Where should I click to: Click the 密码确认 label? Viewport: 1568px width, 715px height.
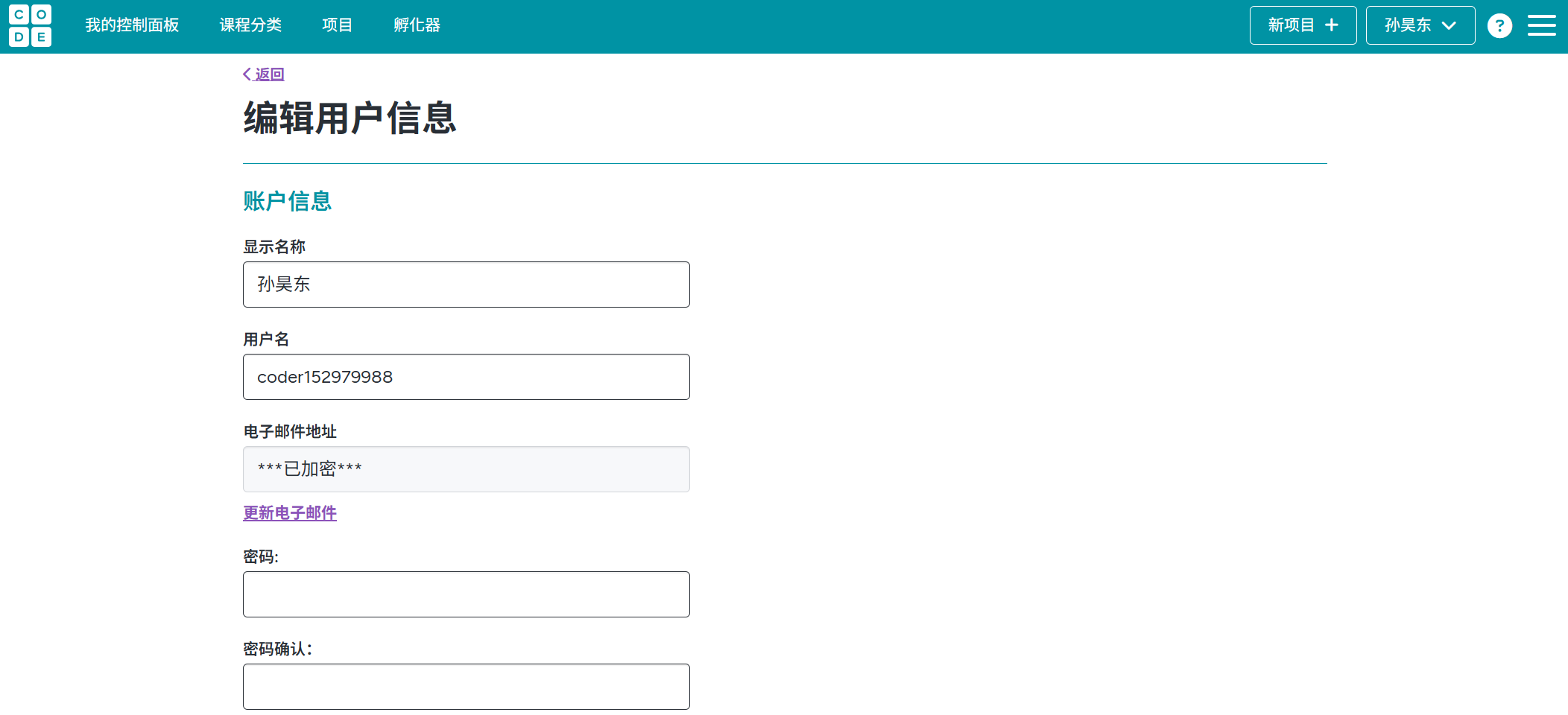click(277, 649)
